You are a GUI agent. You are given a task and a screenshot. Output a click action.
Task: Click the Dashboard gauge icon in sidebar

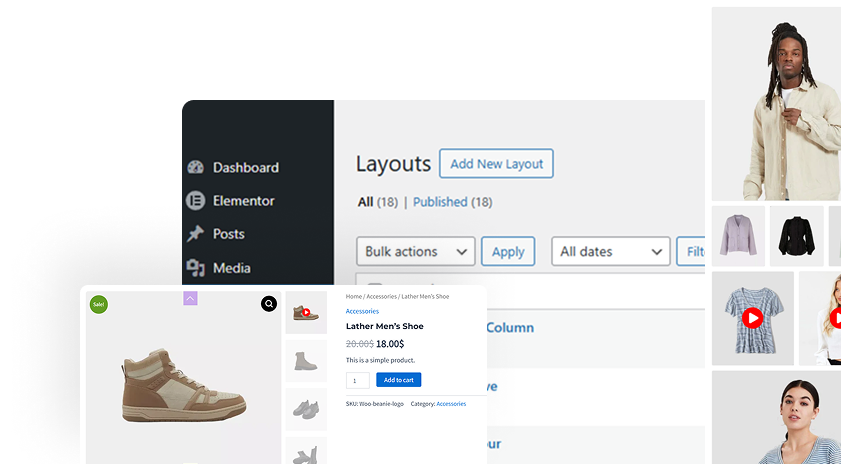[195, 168]
